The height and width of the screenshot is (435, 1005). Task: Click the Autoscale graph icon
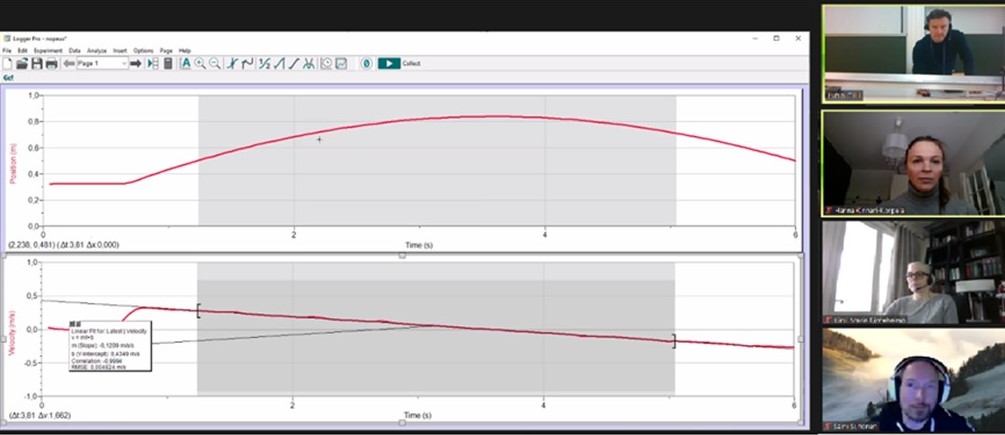pyautogui.click(x=186, y=63)
